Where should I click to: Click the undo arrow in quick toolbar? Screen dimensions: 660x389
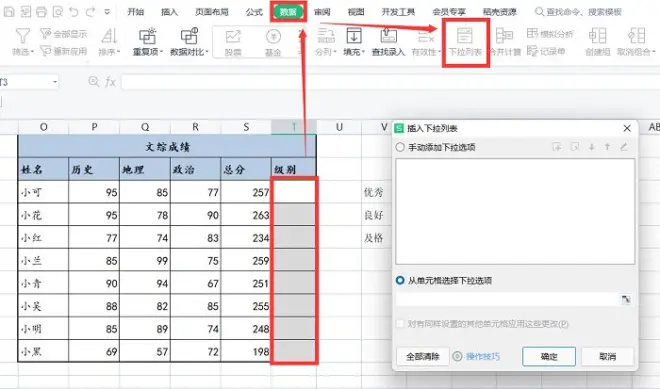74,12
